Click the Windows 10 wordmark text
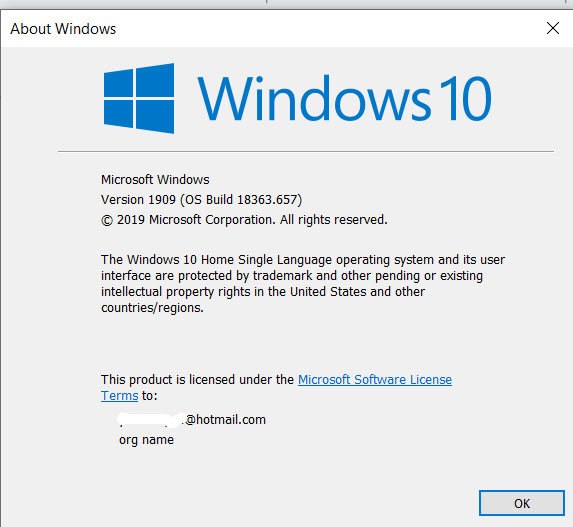The height and width of the screenshot is (527, 573). (344, 99)
